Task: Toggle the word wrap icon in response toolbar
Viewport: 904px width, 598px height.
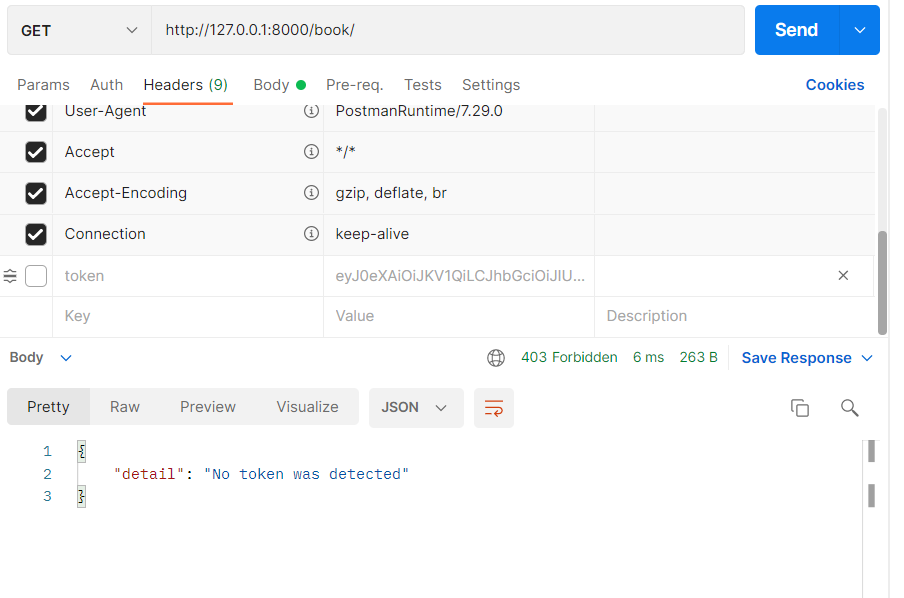Action: pyautogui.click(x=494, y=408)
